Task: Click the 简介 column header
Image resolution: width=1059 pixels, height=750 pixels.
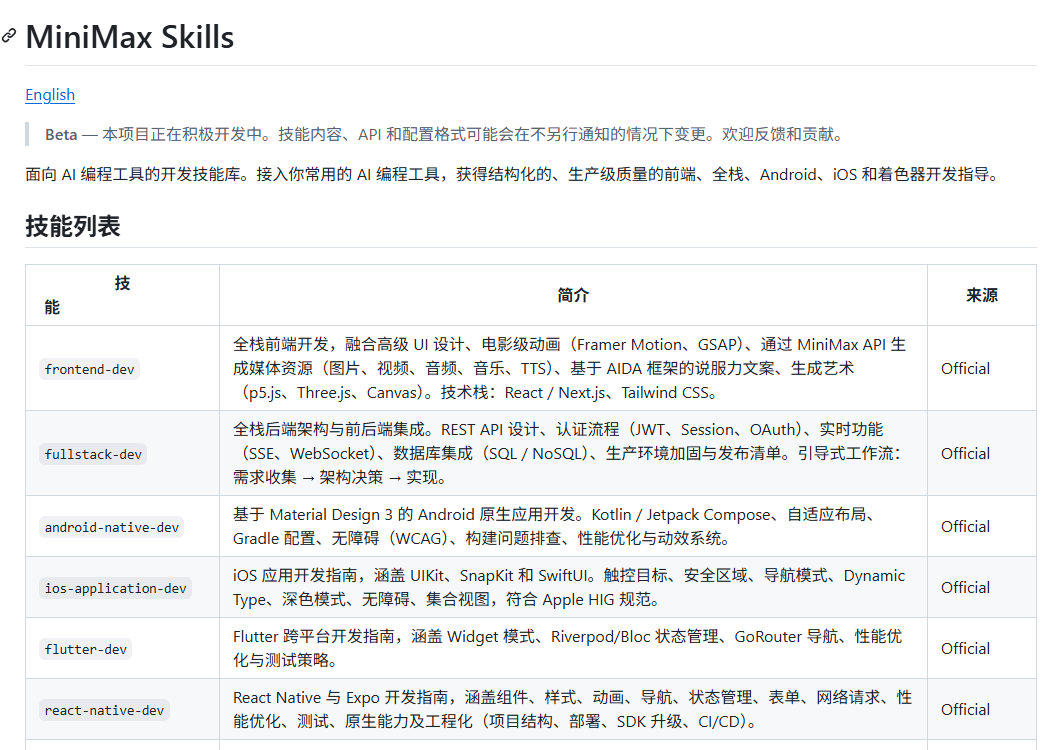Action: coord(573,295)
